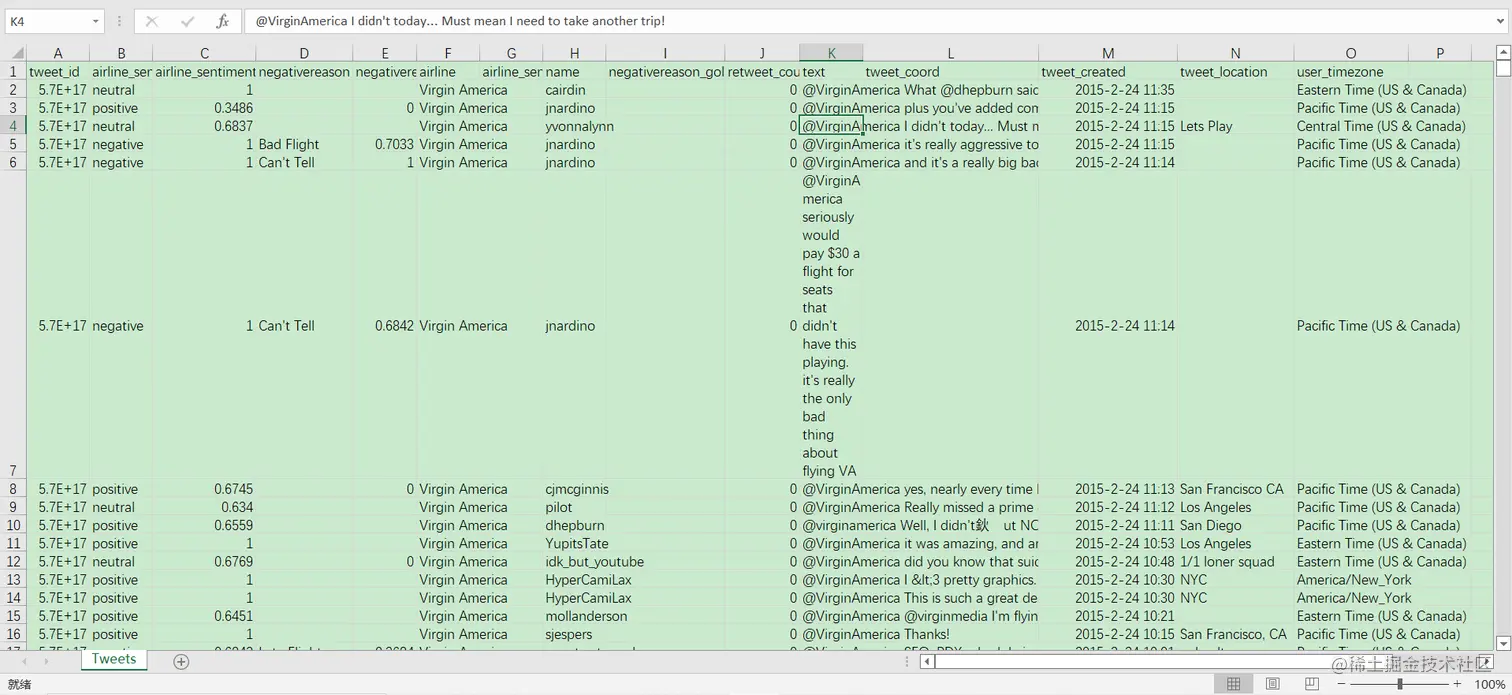The height and width of the screenshot is (695, 1512).
Task: Select the cell with value 0.6842
Action: [x=385, y=326]
